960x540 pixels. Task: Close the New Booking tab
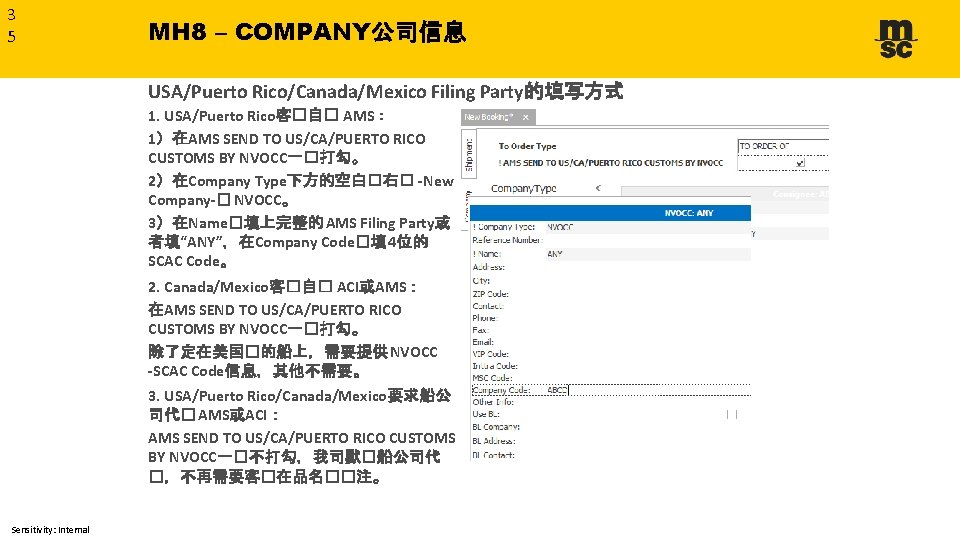(x=525, y=117)
